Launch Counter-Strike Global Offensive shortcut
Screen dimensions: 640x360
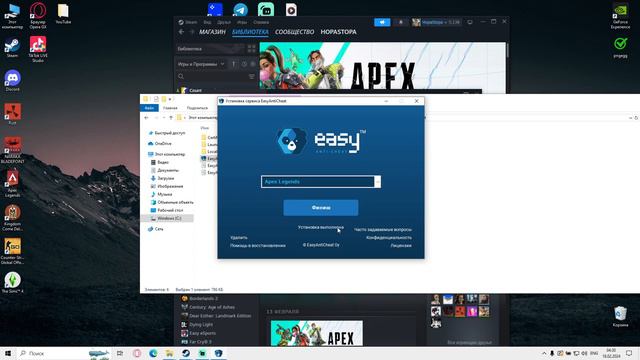[x=12, y=251]
